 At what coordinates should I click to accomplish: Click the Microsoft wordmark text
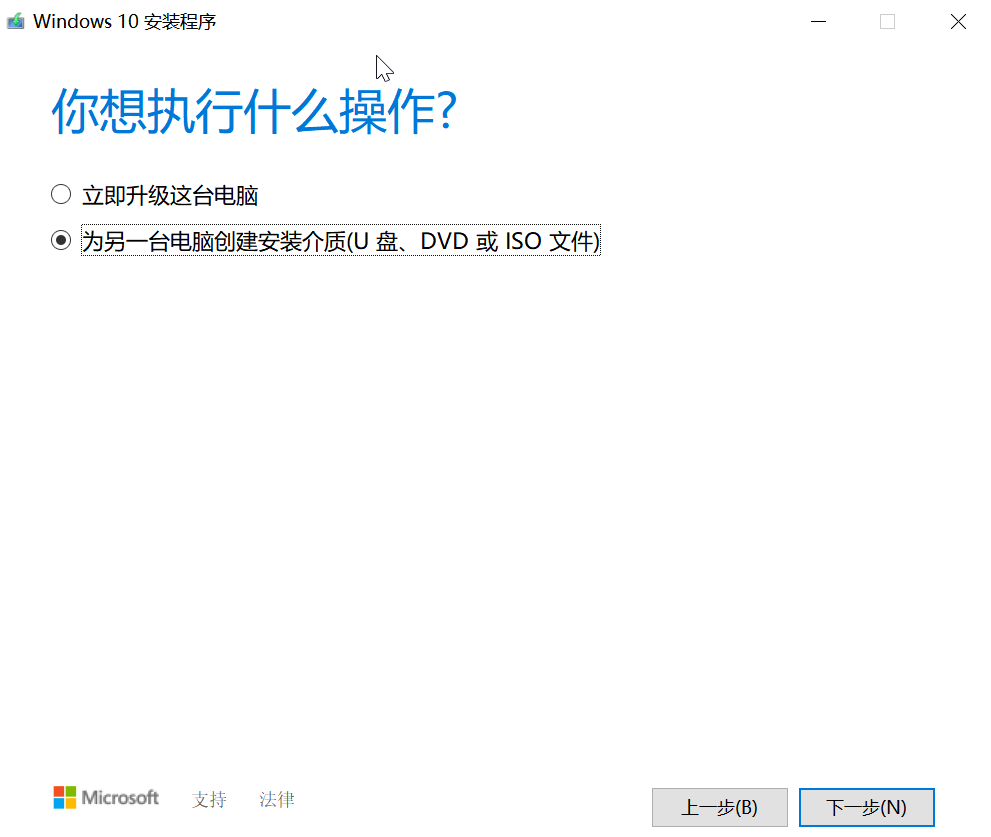120,798
